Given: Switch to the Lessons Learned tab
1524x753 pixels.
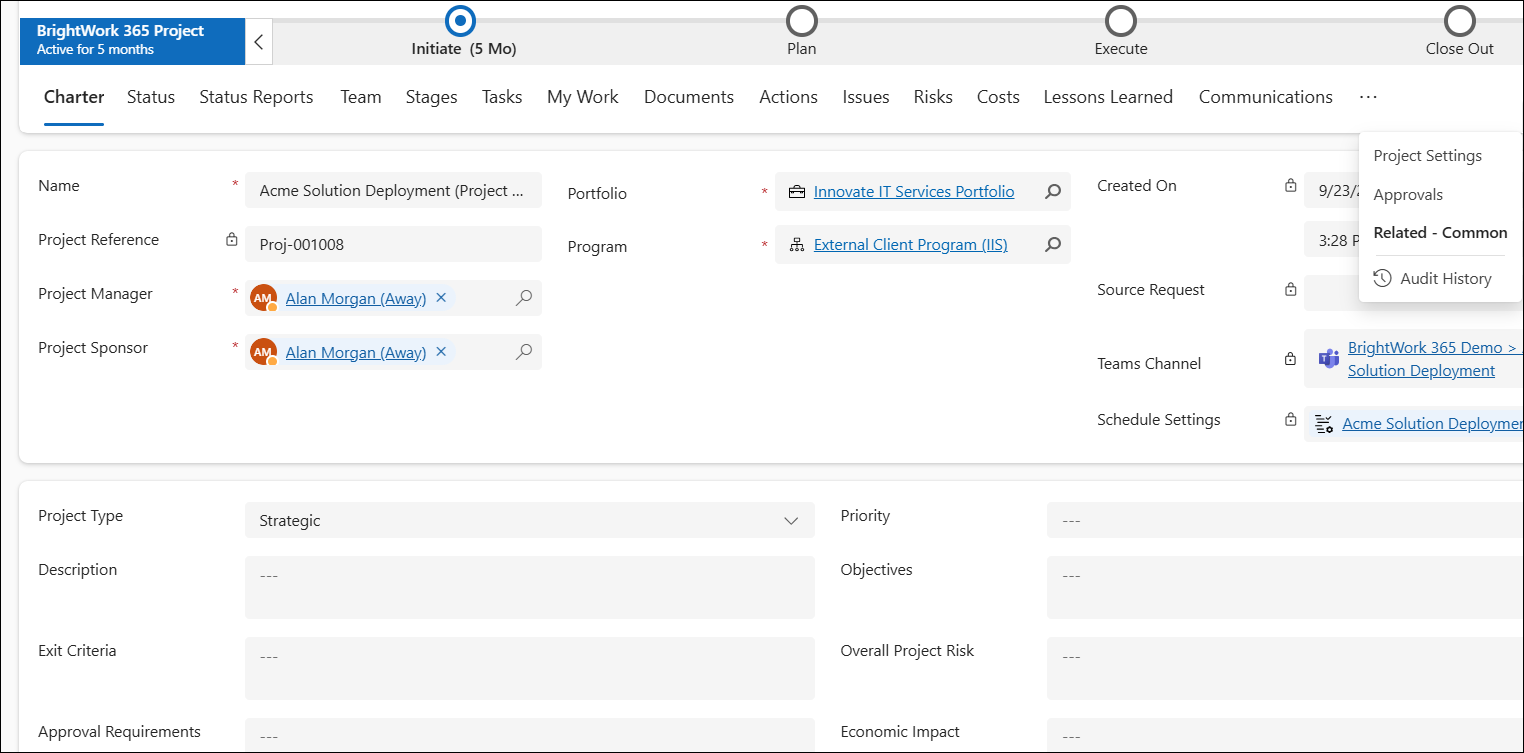Looking at the screenshot, I should click(1108, 97).
